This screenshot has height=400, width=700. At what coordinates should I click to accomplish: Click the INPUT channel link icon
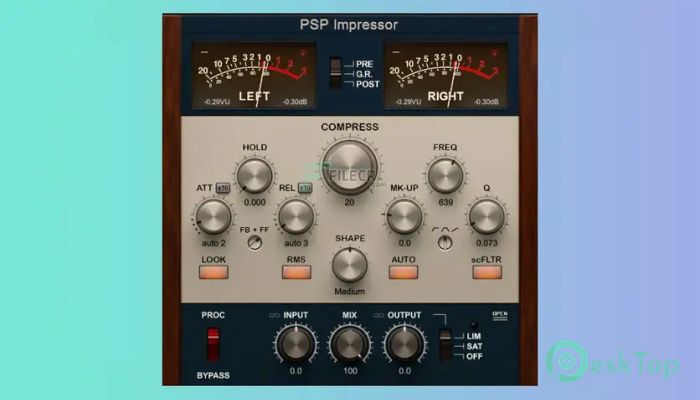pos(274,315)
